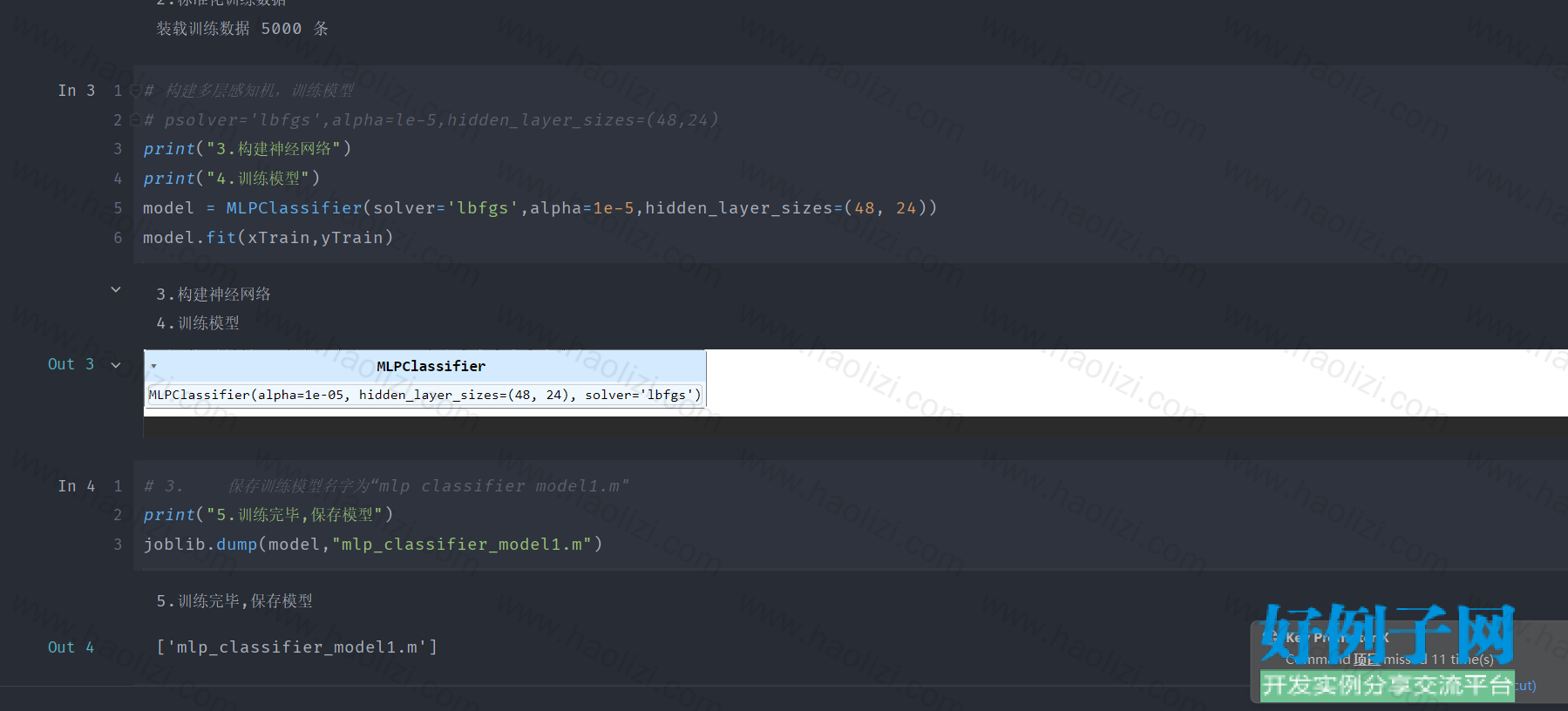Click the joblib.dump(model,...) code line
Image resolution: width=1568 pixels, height=711 pixels.
click(373, 545)
